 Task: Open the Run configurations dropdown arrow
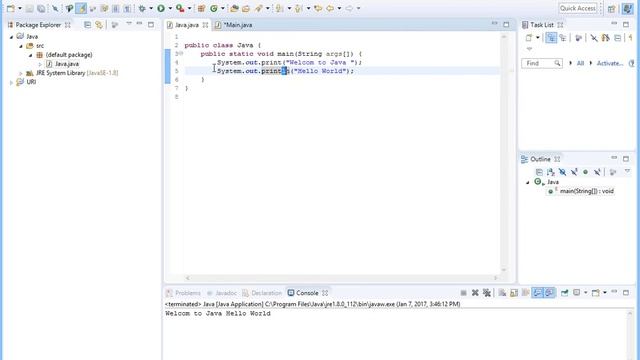click(170, 8)
